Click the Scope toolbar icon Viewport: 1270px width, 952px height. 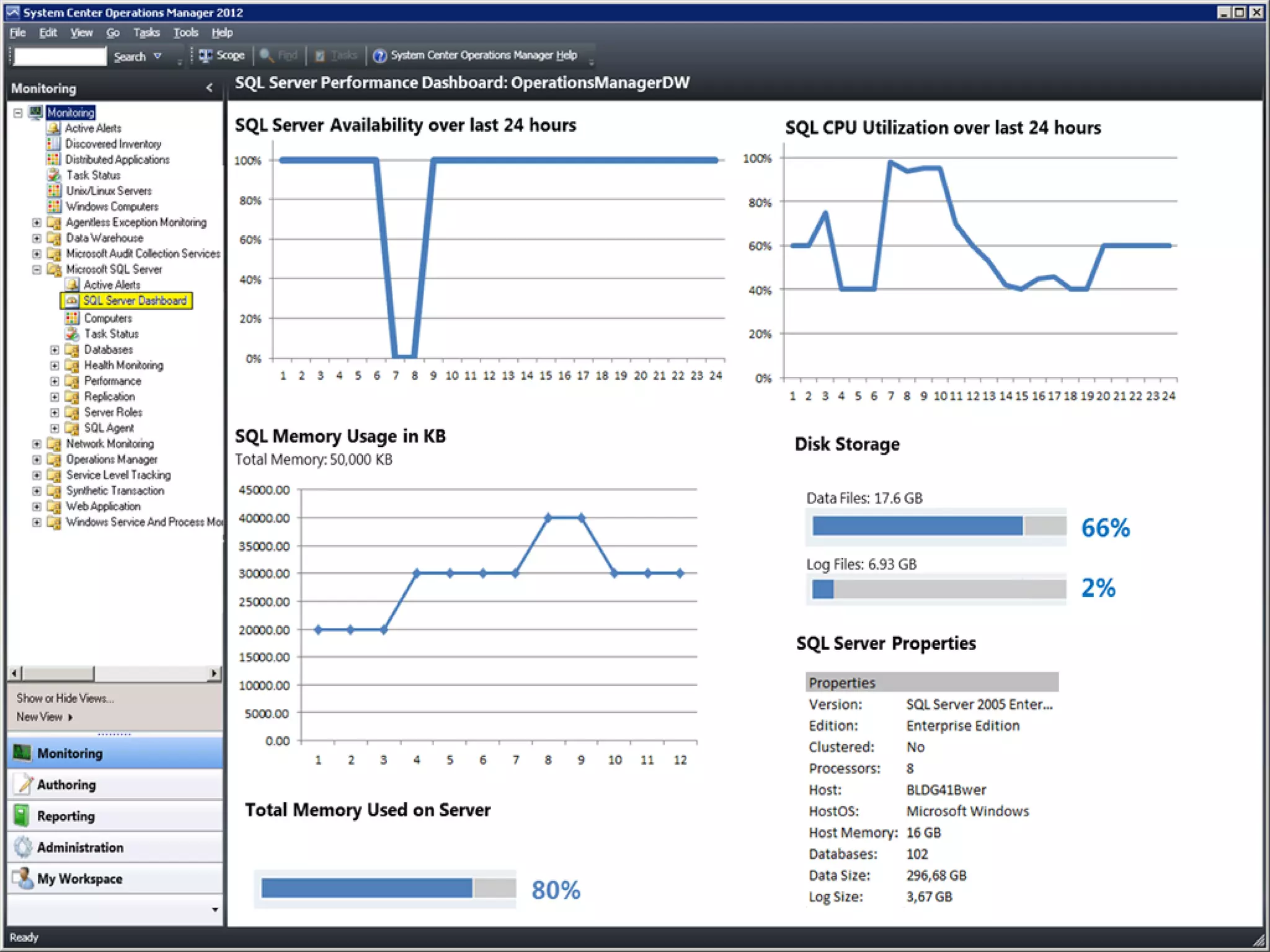(205, 56)
